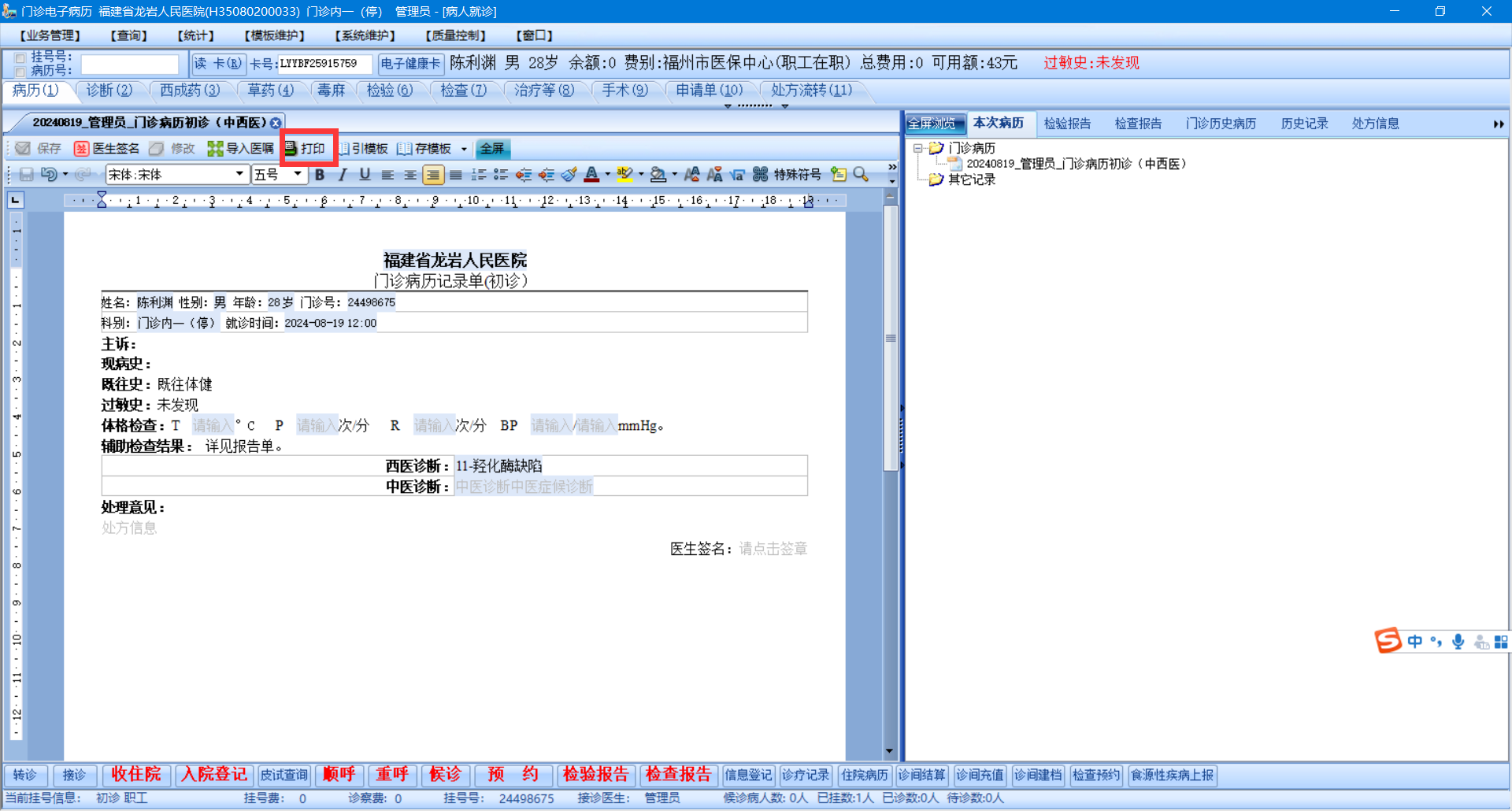The image size is (1512, 811).
Task: Open the highlight color dropdown arrow
Action: (641, 175)
